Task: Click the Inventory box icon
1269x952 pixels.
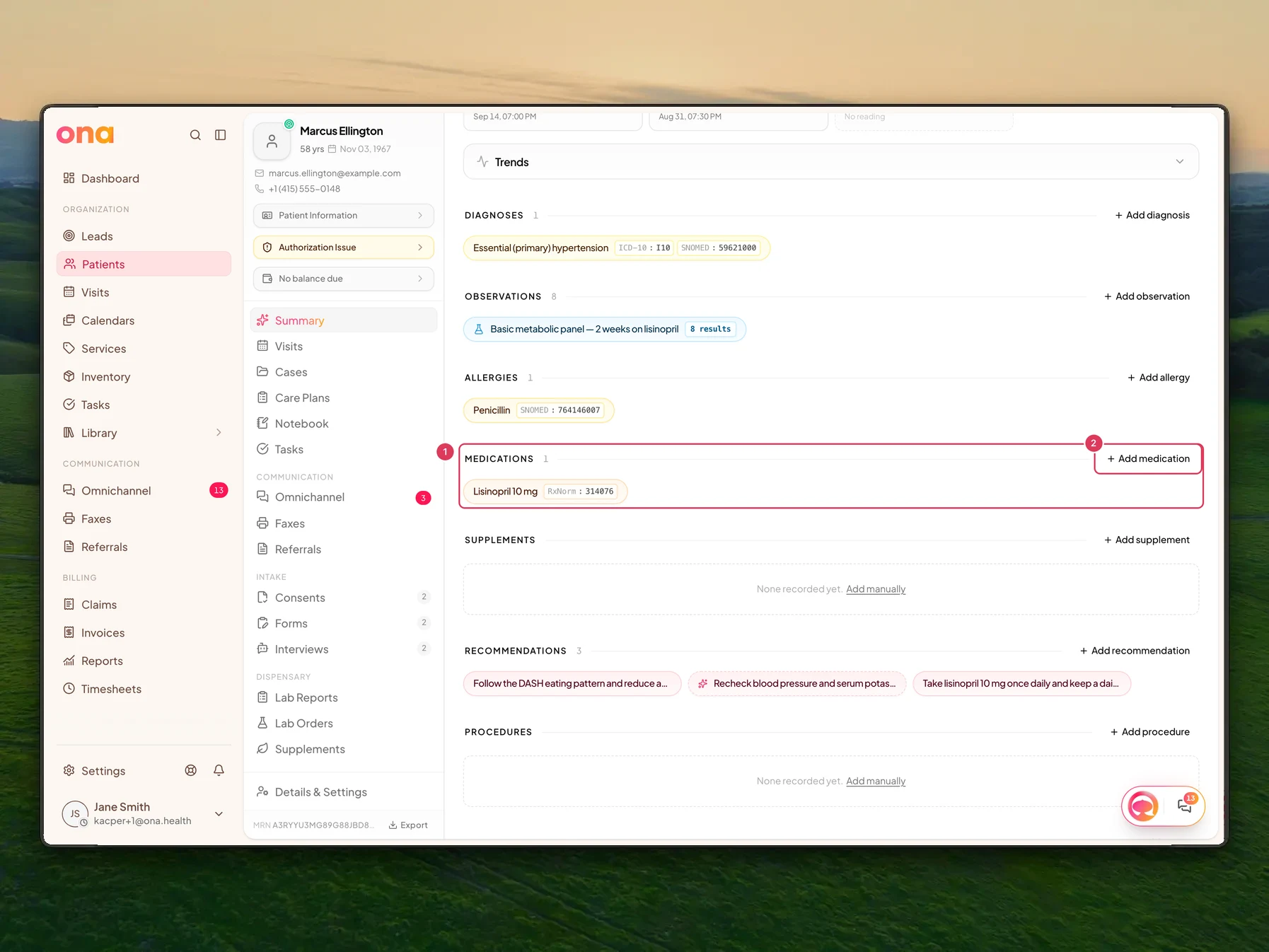Action: [x=69, y=377]
